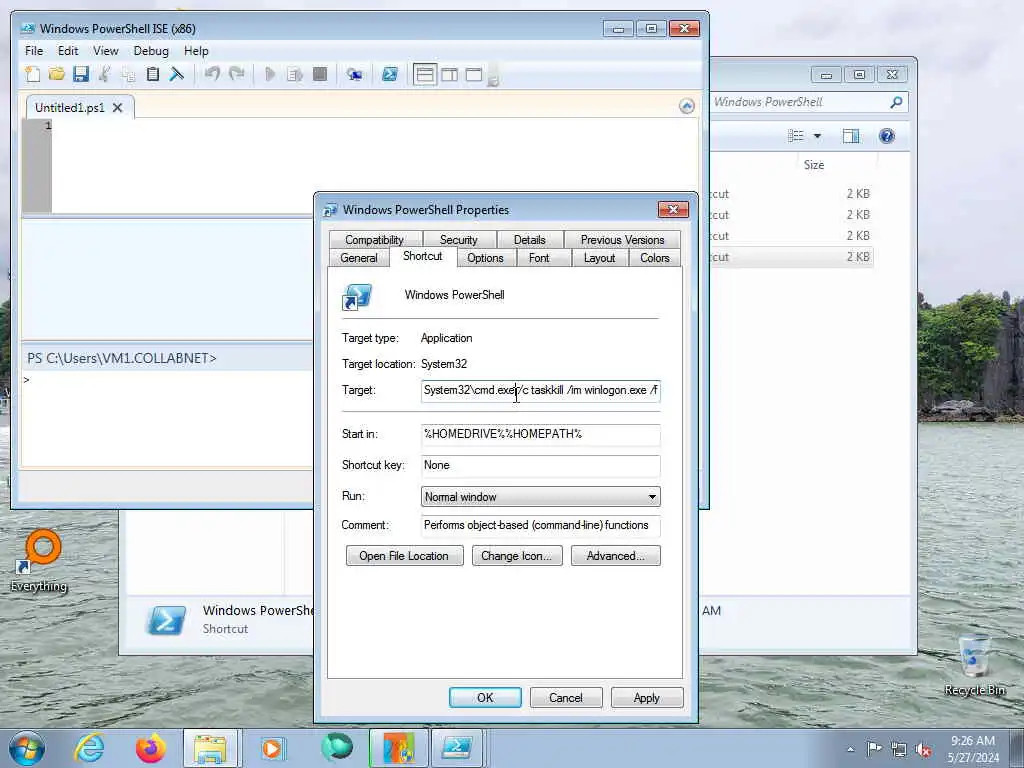Confirm with the OK button
The image size is (1024, 768).
[485, 697]
